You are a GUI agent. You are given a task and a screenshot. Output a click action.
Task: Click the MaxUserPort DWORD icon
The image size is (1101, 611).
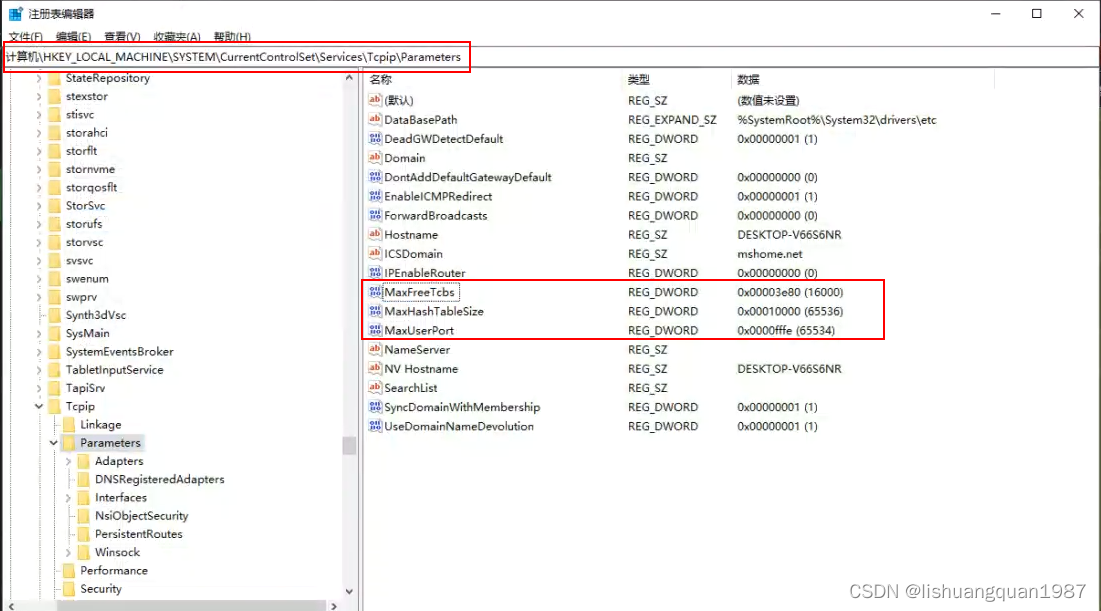click(376, 331)
